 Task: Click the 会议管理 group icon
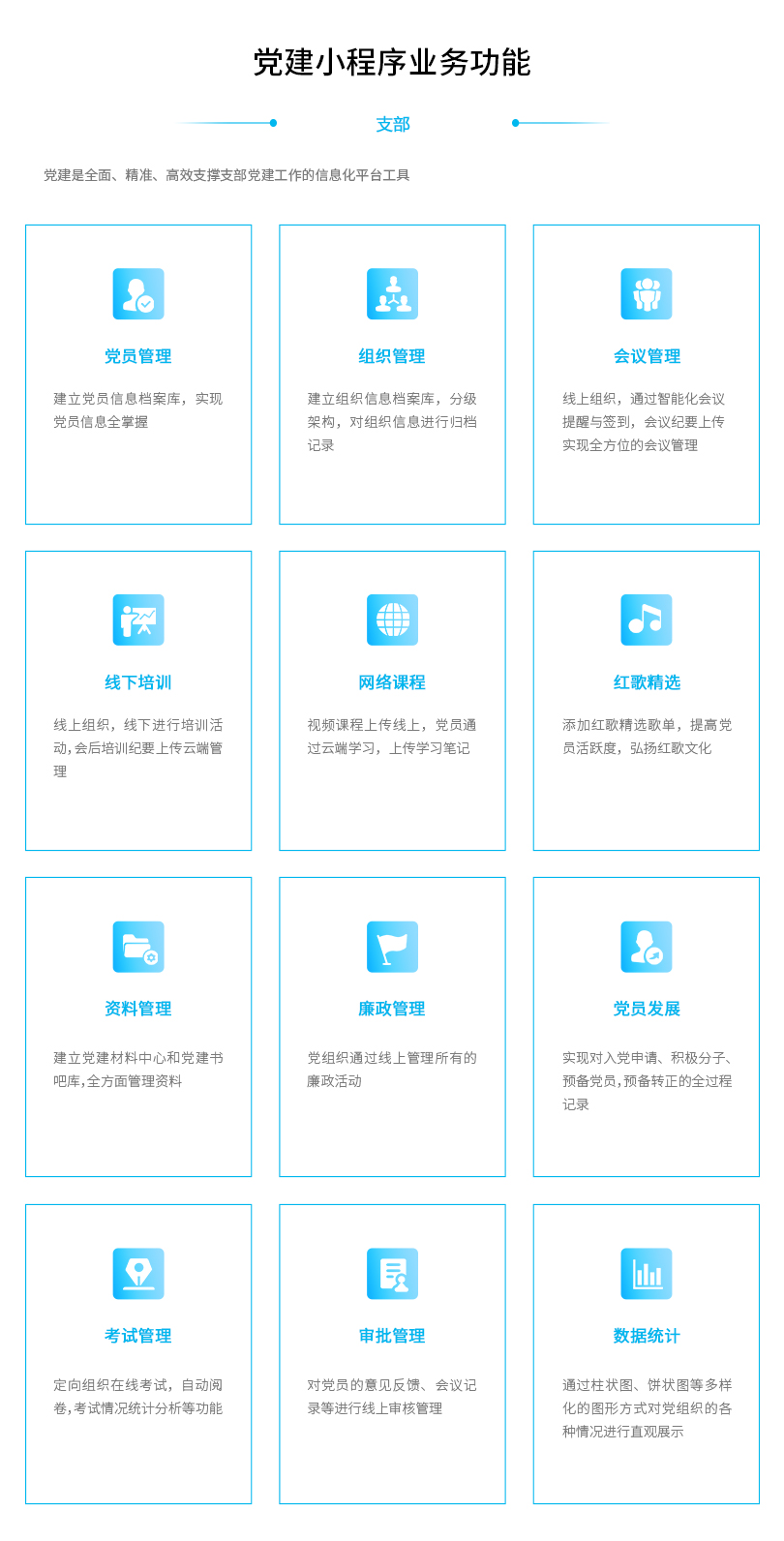click(647, 294)
